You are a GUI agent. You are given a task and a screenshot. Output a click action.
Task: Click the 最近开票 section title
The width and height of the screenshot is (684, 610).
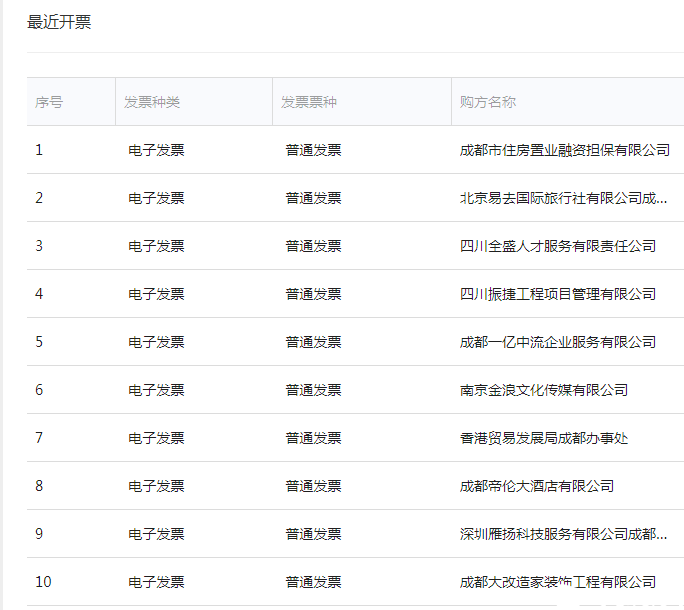[x=59, y=22]
